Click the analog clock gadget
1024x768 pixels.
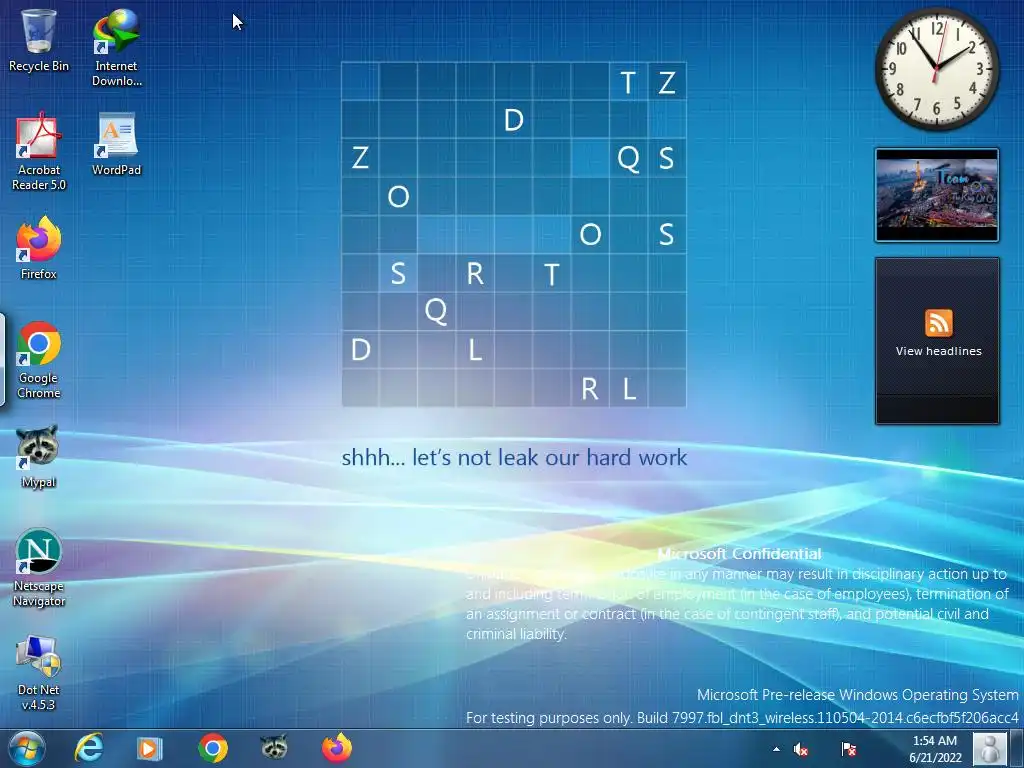[x=936, y=69]
